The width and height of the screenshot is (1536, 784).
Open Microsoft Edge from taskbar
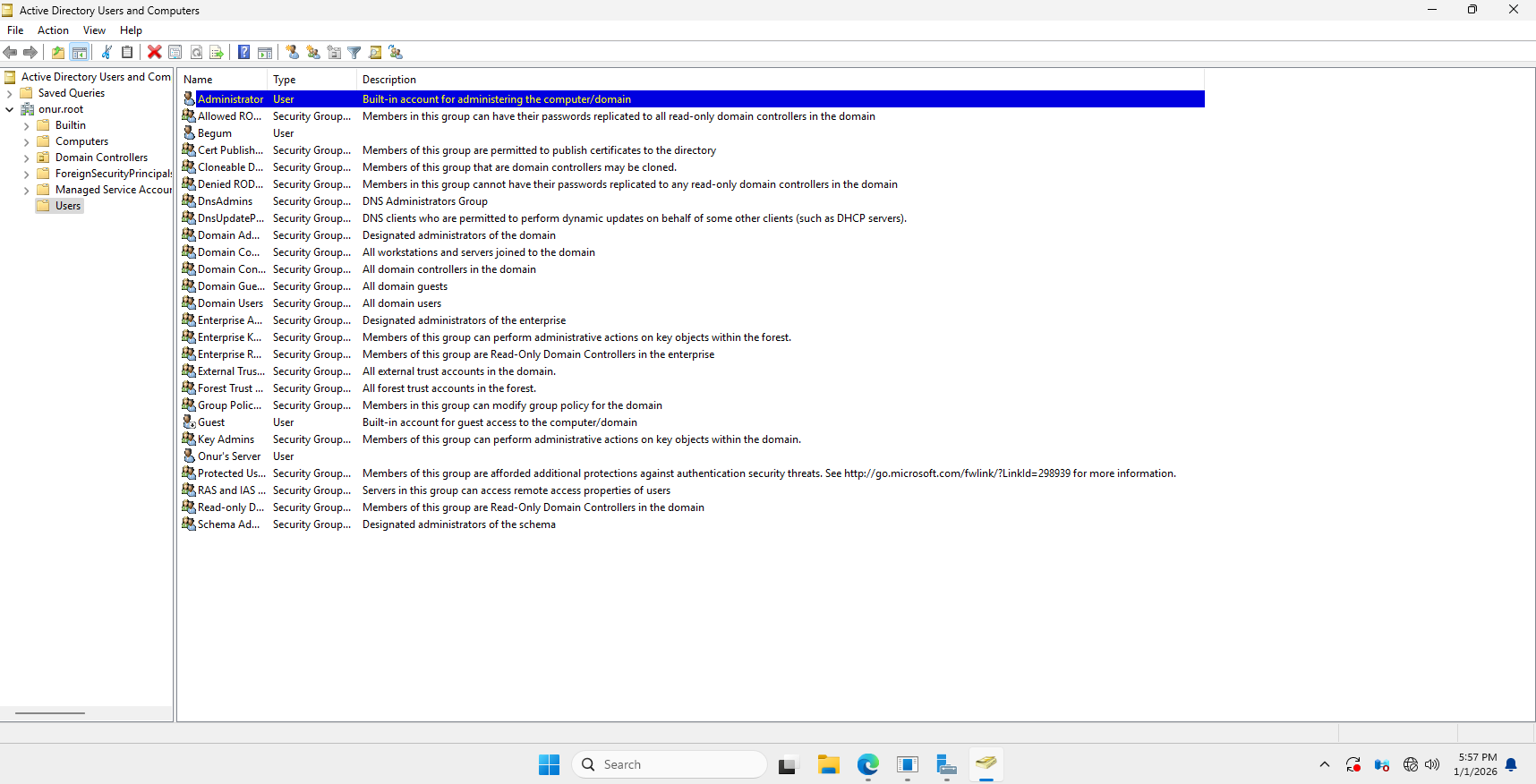click(x=867, y=764)
